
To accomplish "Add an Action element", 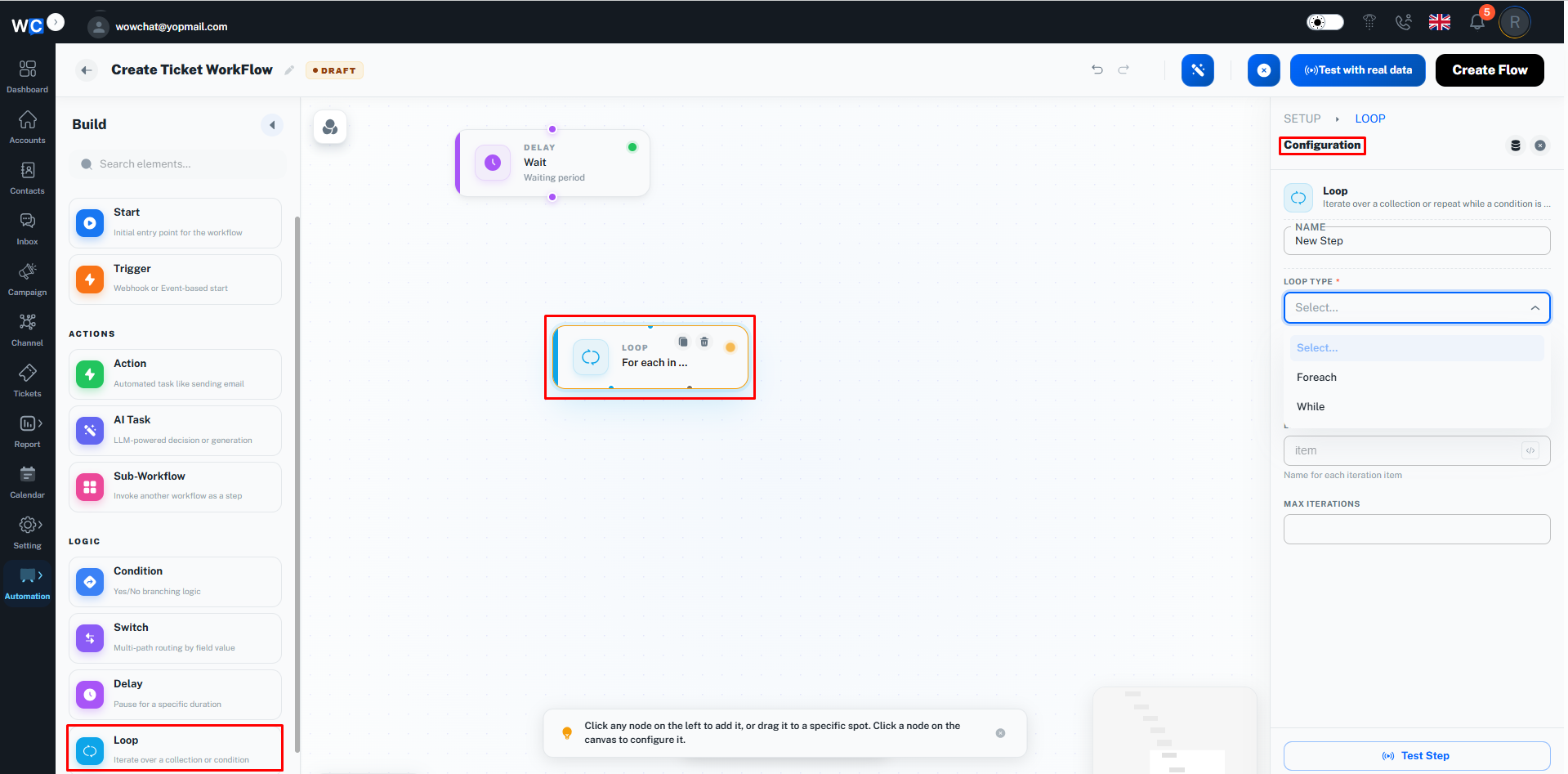I will 175,374.
